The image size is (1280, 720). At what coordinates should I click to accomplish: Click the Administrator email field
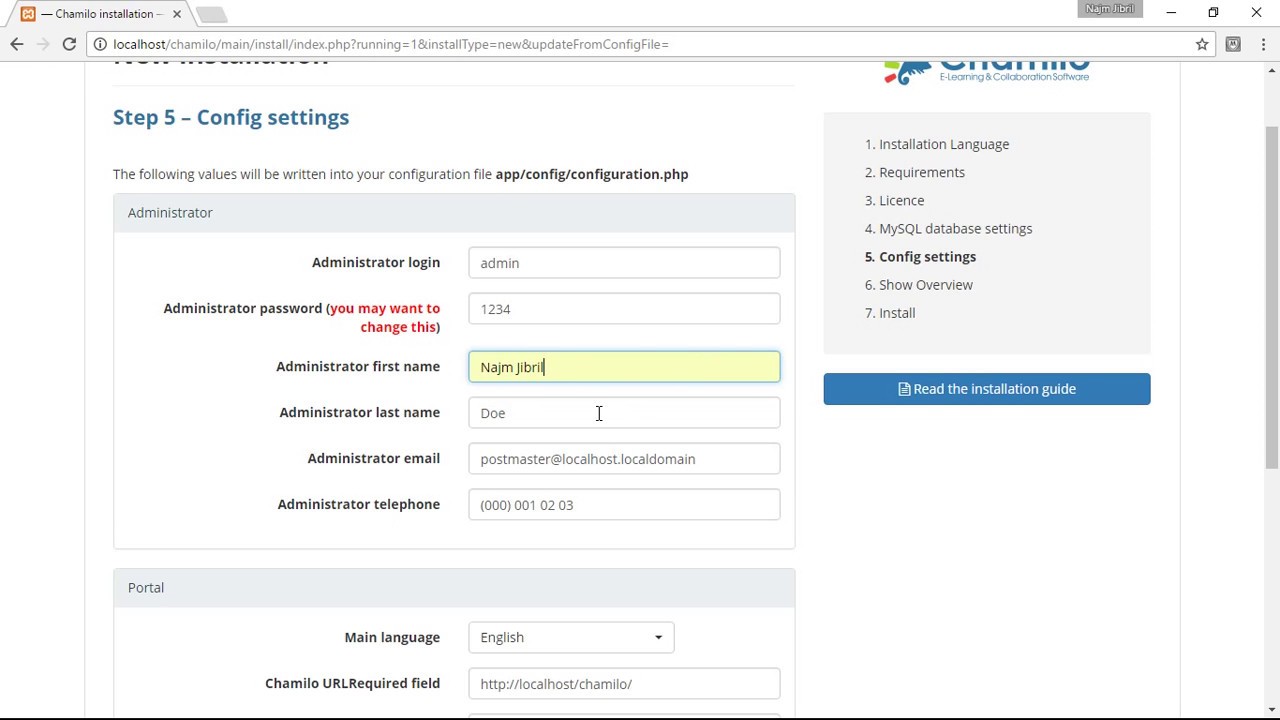coord(624,459)
